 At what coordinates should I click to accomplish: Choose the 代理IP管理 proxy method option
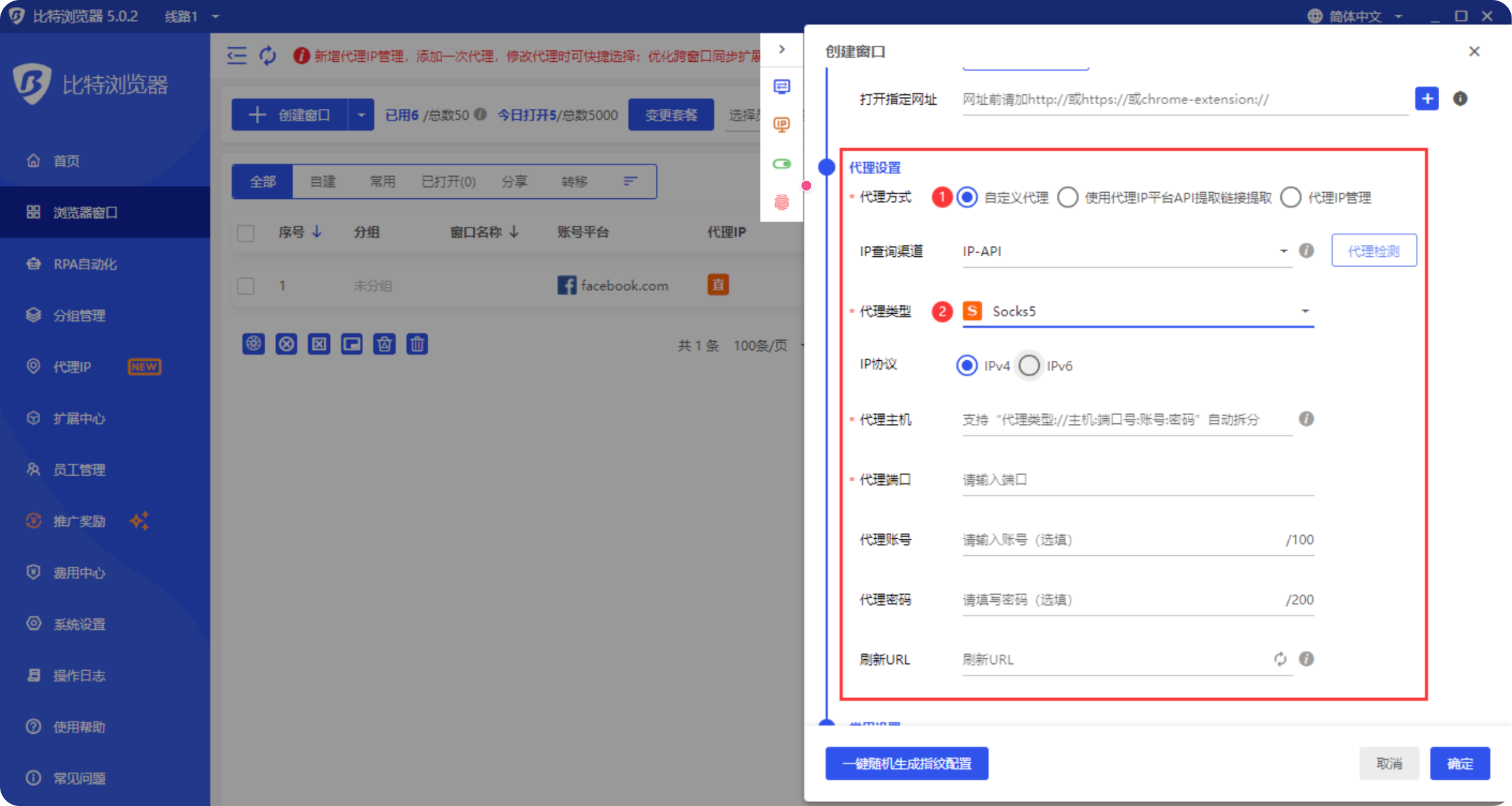[x=1291, y=198]
